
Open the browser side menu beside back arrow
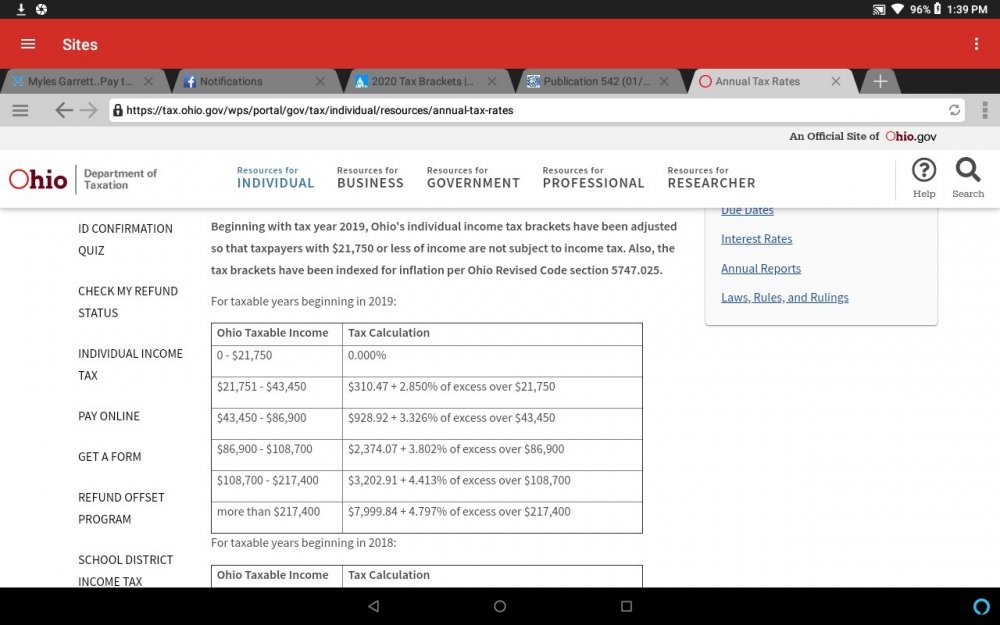pyautogui.click(x=20, y=110)
